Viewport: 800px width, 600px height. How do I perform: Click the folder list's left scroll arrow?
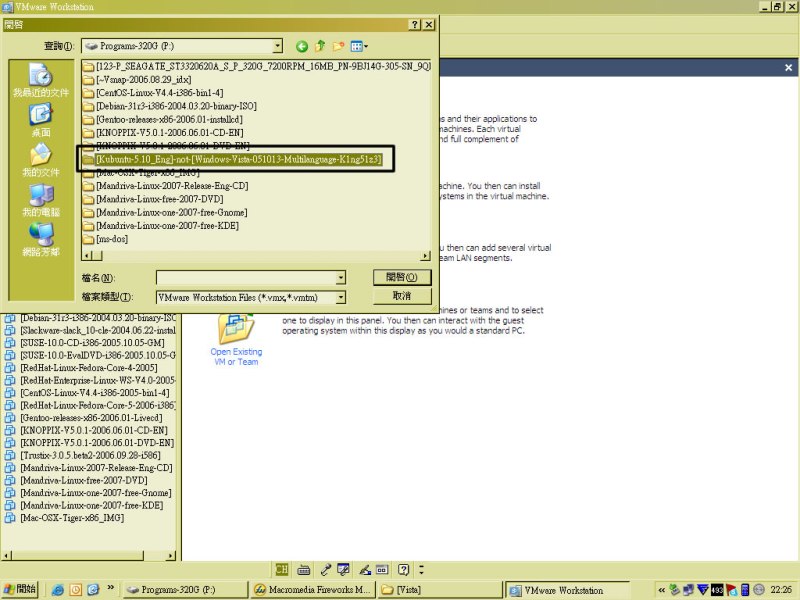point(87,256)
